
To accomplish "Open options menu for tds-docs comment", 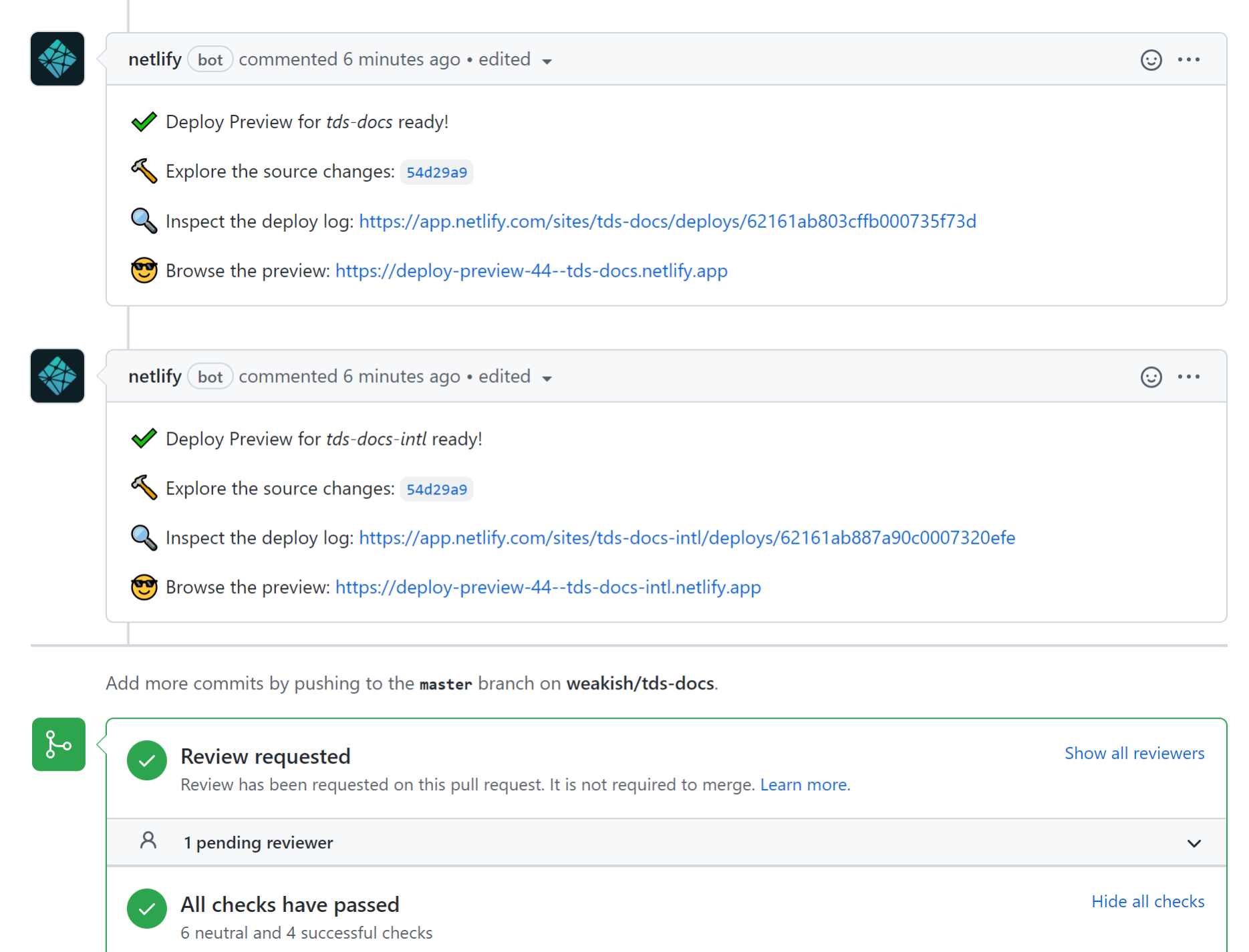I will (x=1189, y=59).
